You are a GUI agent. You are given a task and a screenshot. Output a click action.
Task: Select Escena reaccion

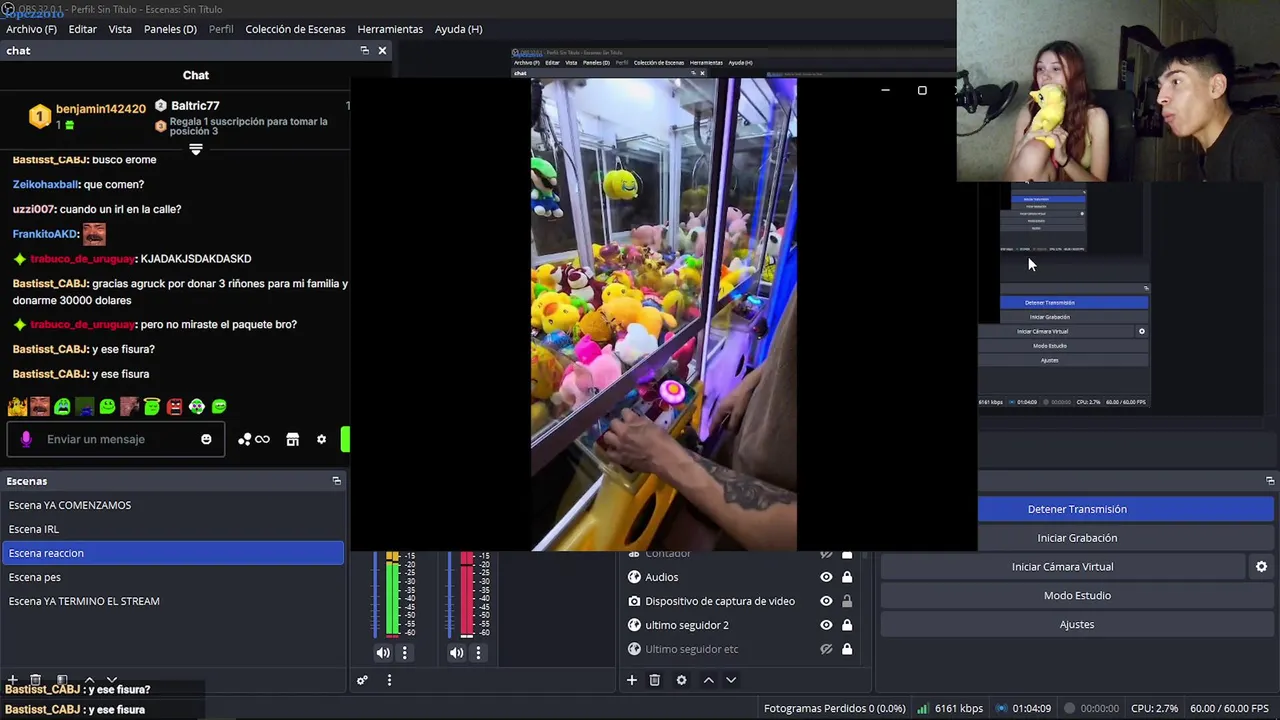click(x=172, y=553)
